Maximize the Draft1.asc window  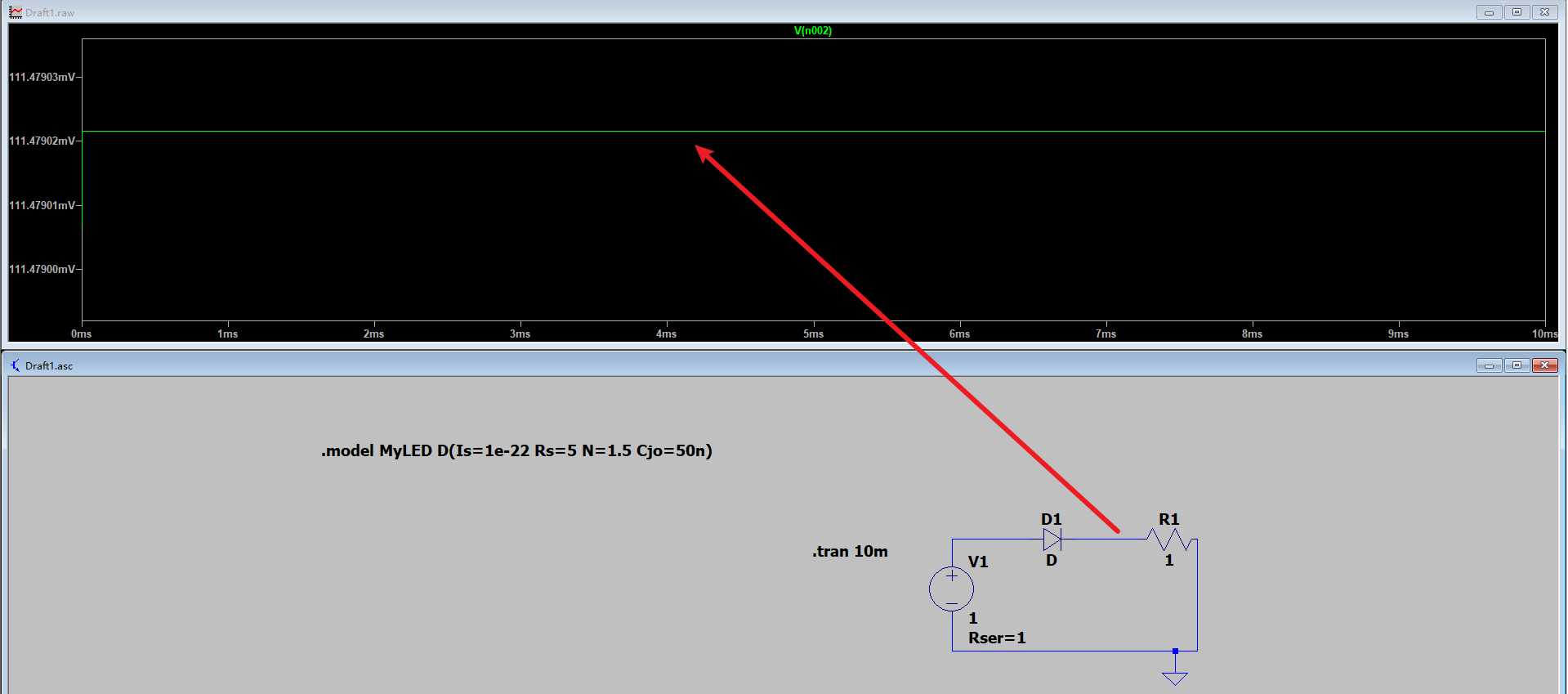point(1517,365)
